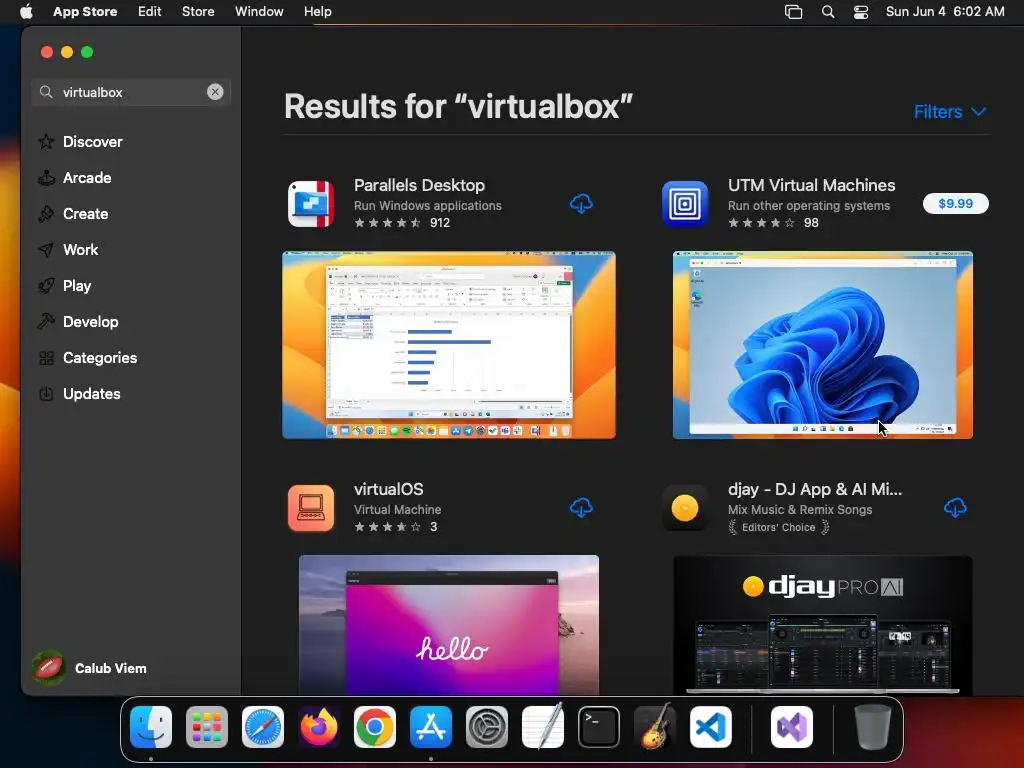Open Launchpad from the Dock
This screenshot has height=768, width=1024.
click(x=207, y=727)
